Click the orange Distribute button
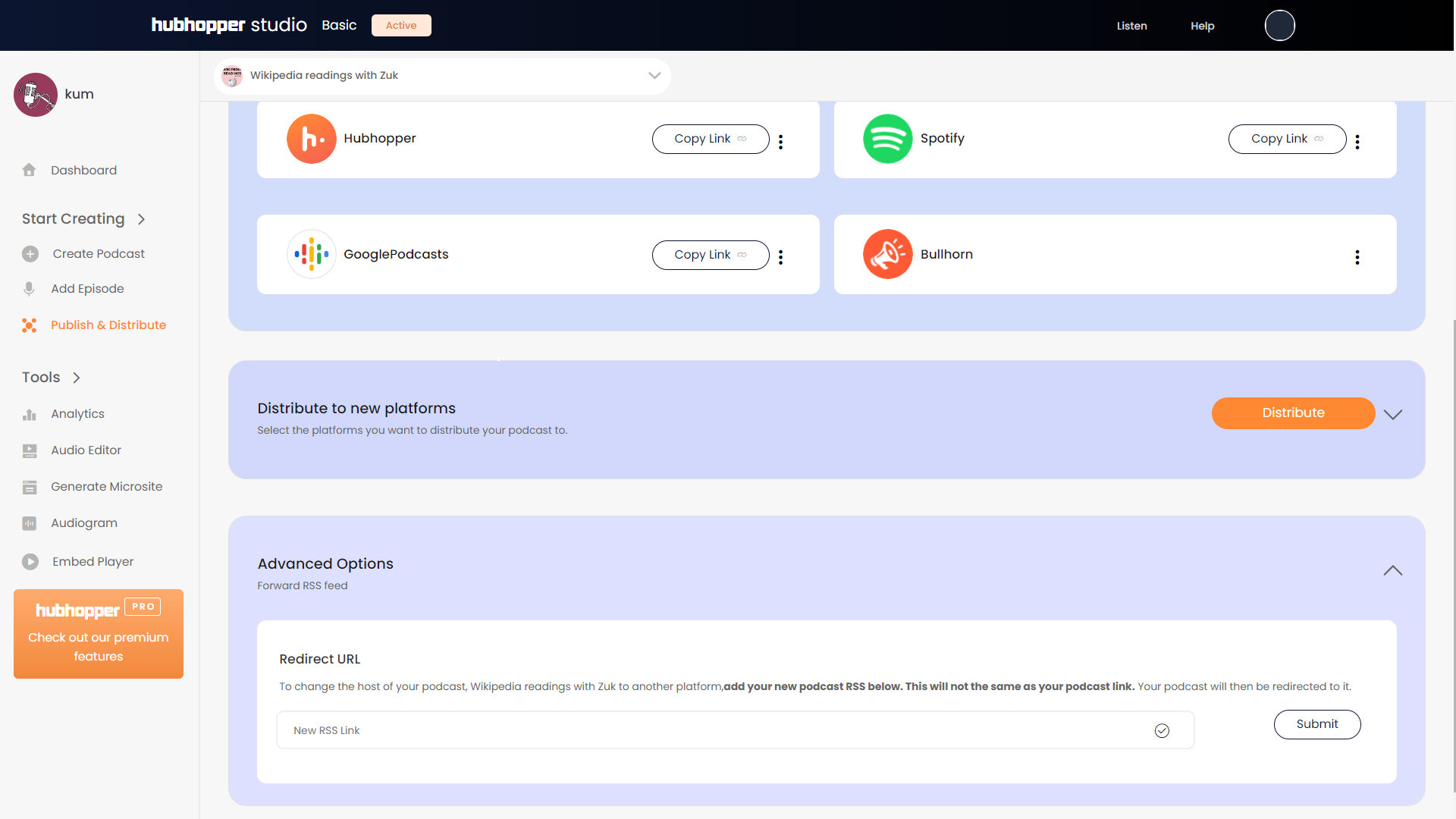This screenshot has width=1456, height=819. click(x=1292, y=413)
